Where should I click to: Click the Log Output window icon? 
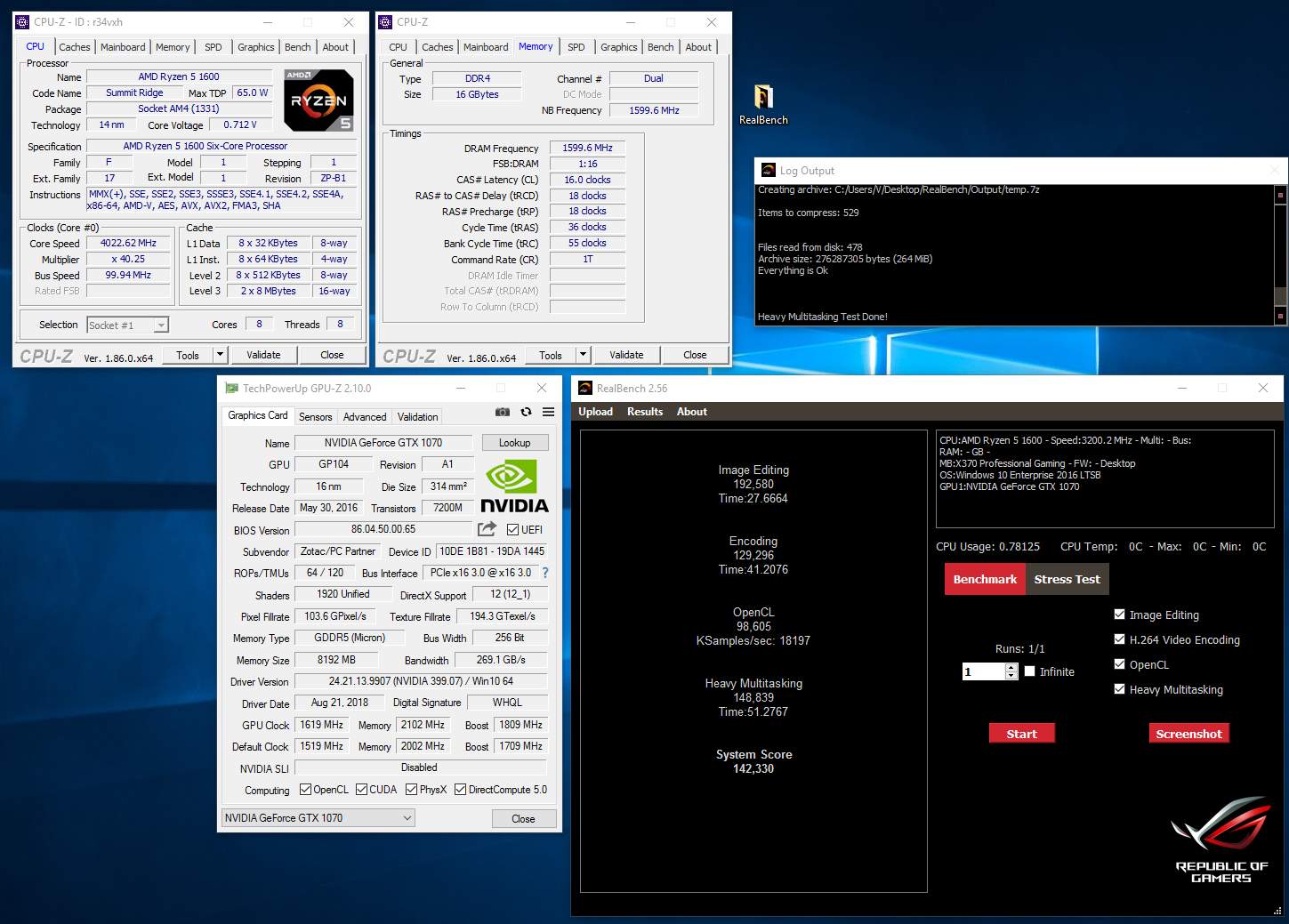click(x=769, y=171)
